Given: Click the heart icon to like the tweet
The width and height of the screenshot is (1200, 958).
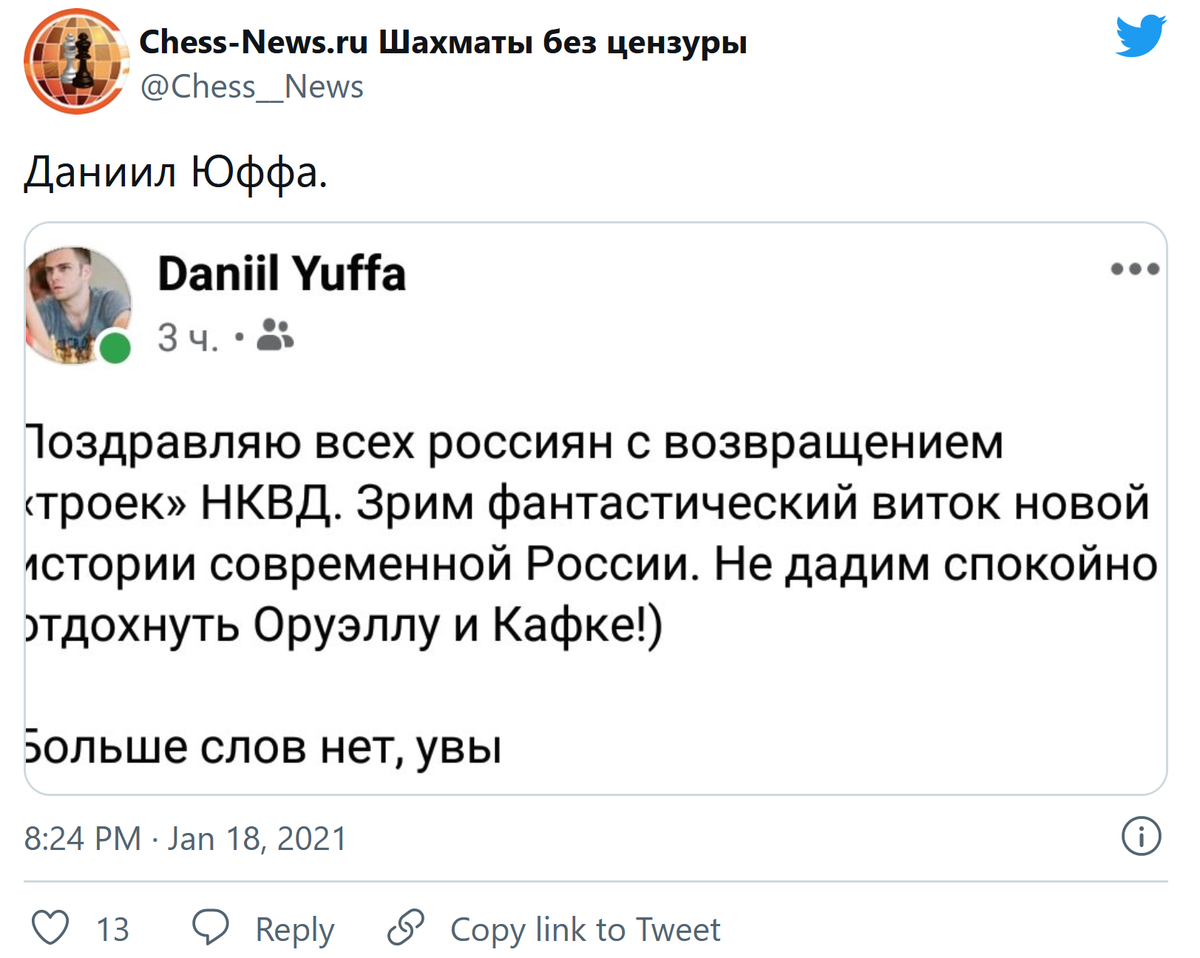Looking at the screenshot, I should (48, 928).
